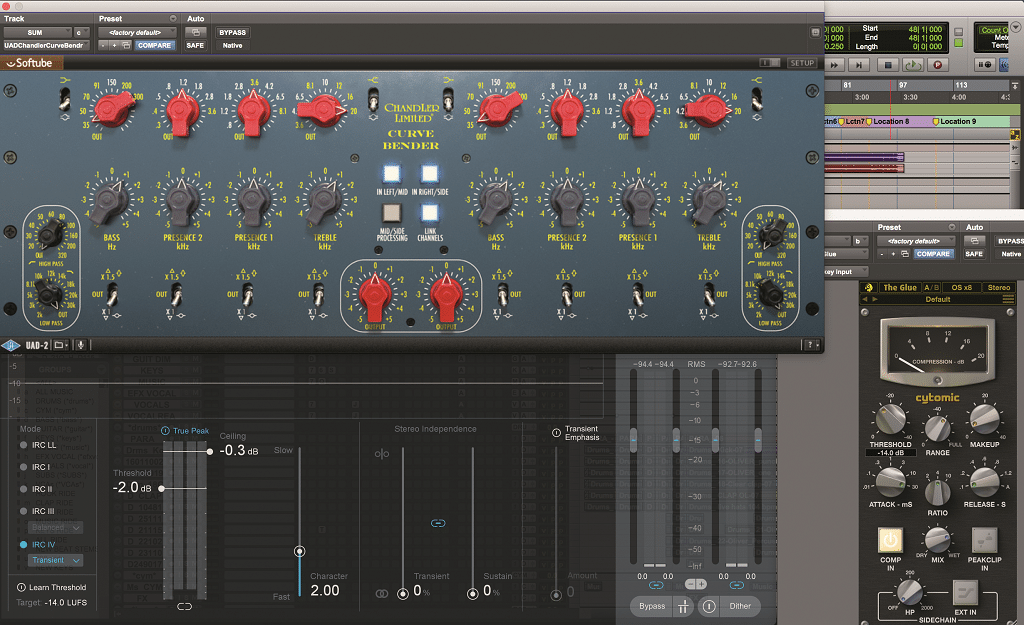The image size is (1024, 625).
Task: Click the Location 8 marker
Action: click(x=887, y=121)
